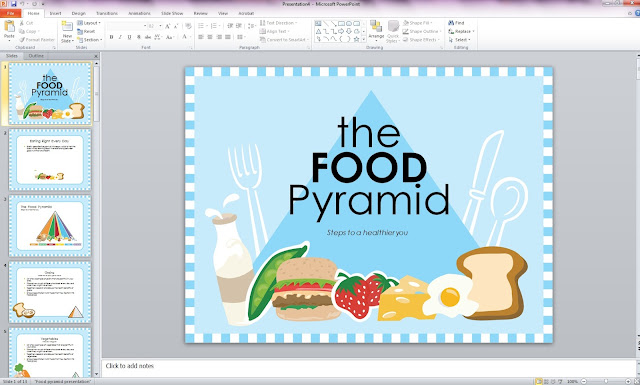Click the Text Shadow icon

(139, 37)
